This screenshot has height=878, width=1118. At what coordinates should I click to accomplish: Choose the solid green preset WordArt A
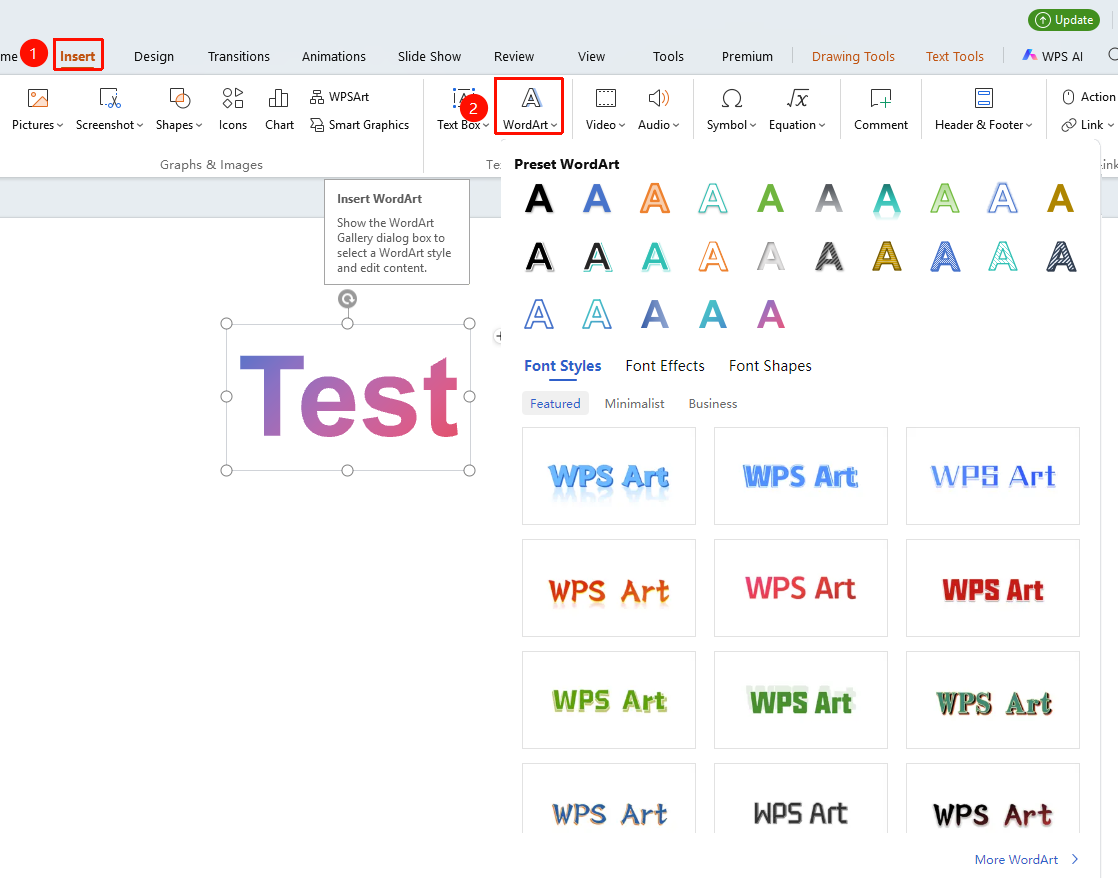(x=771, y=198)
